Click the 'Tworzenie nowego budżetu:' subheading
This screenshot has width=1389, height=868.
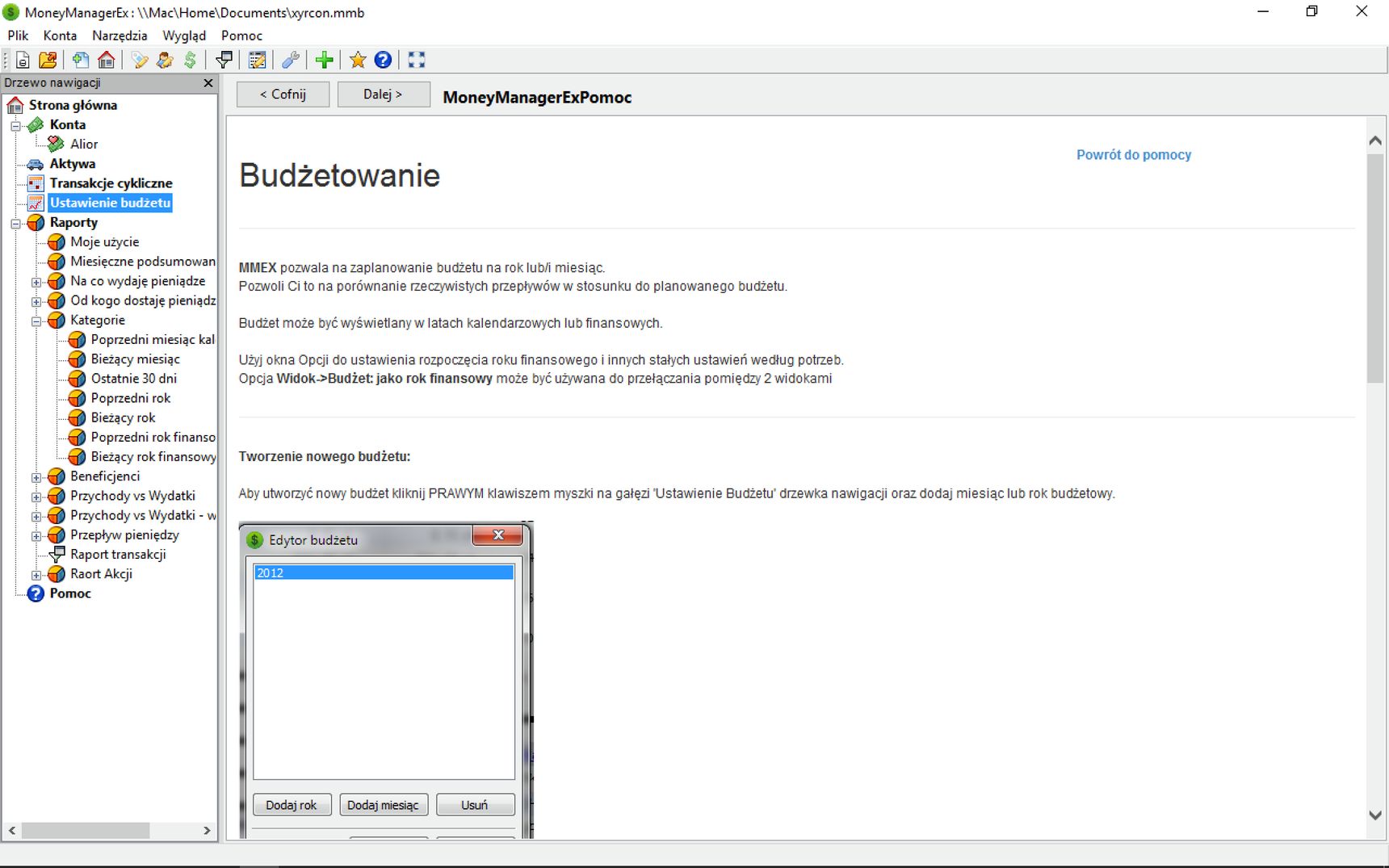(325, 457)
